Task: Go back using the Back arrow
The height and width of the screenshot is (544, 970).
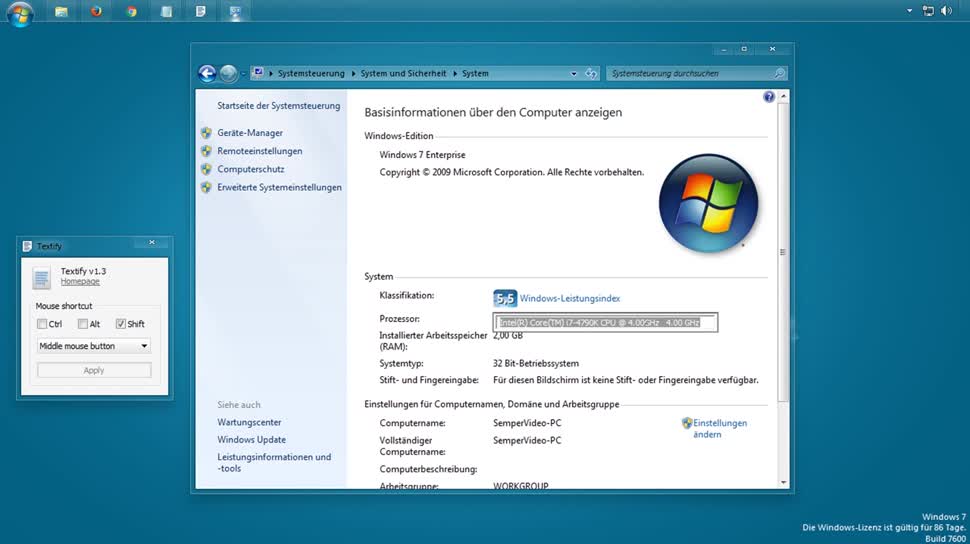Action: point(207,73)
